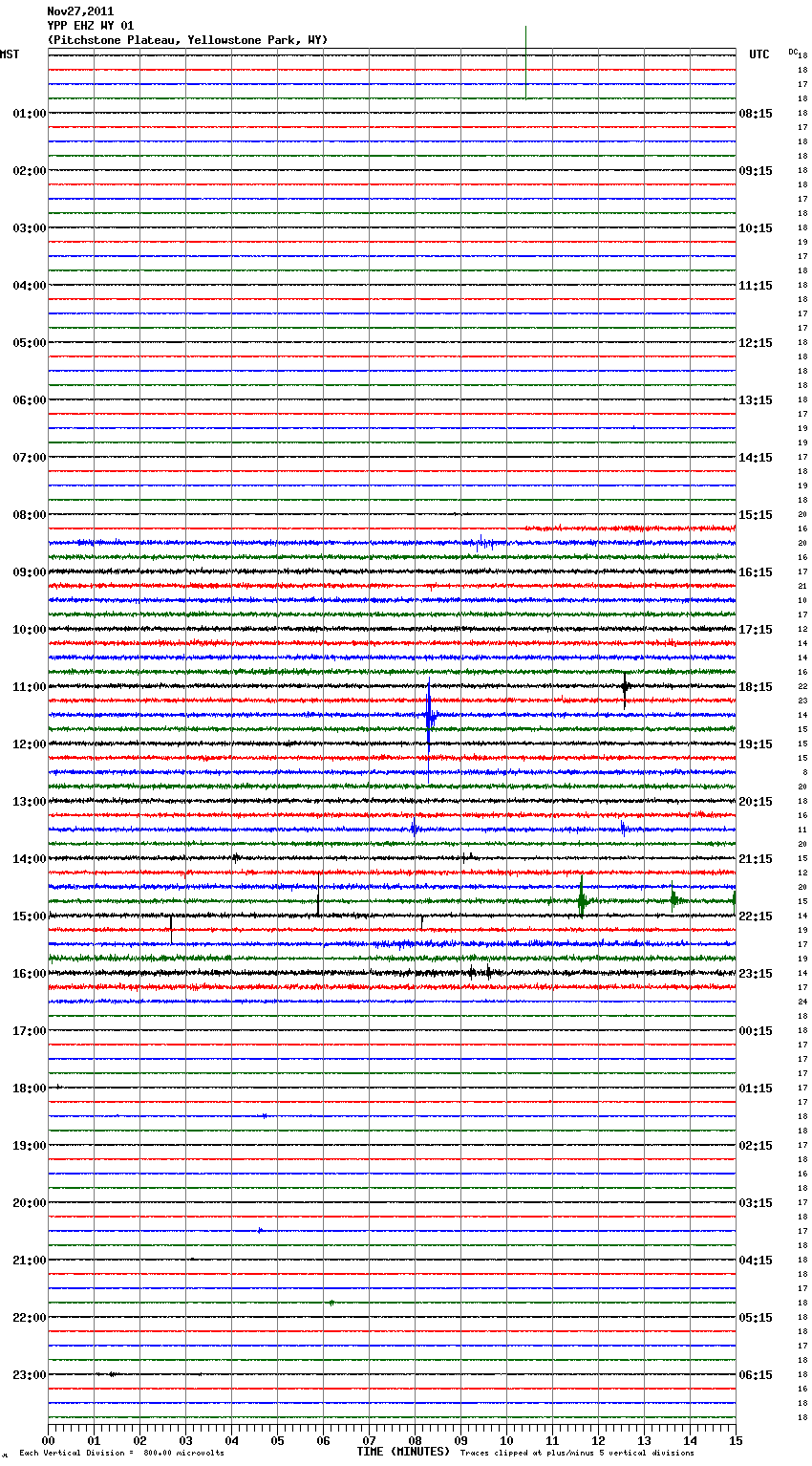Click the date header "Nov27,2011"
812x1466 pixels.
[80, 11]
